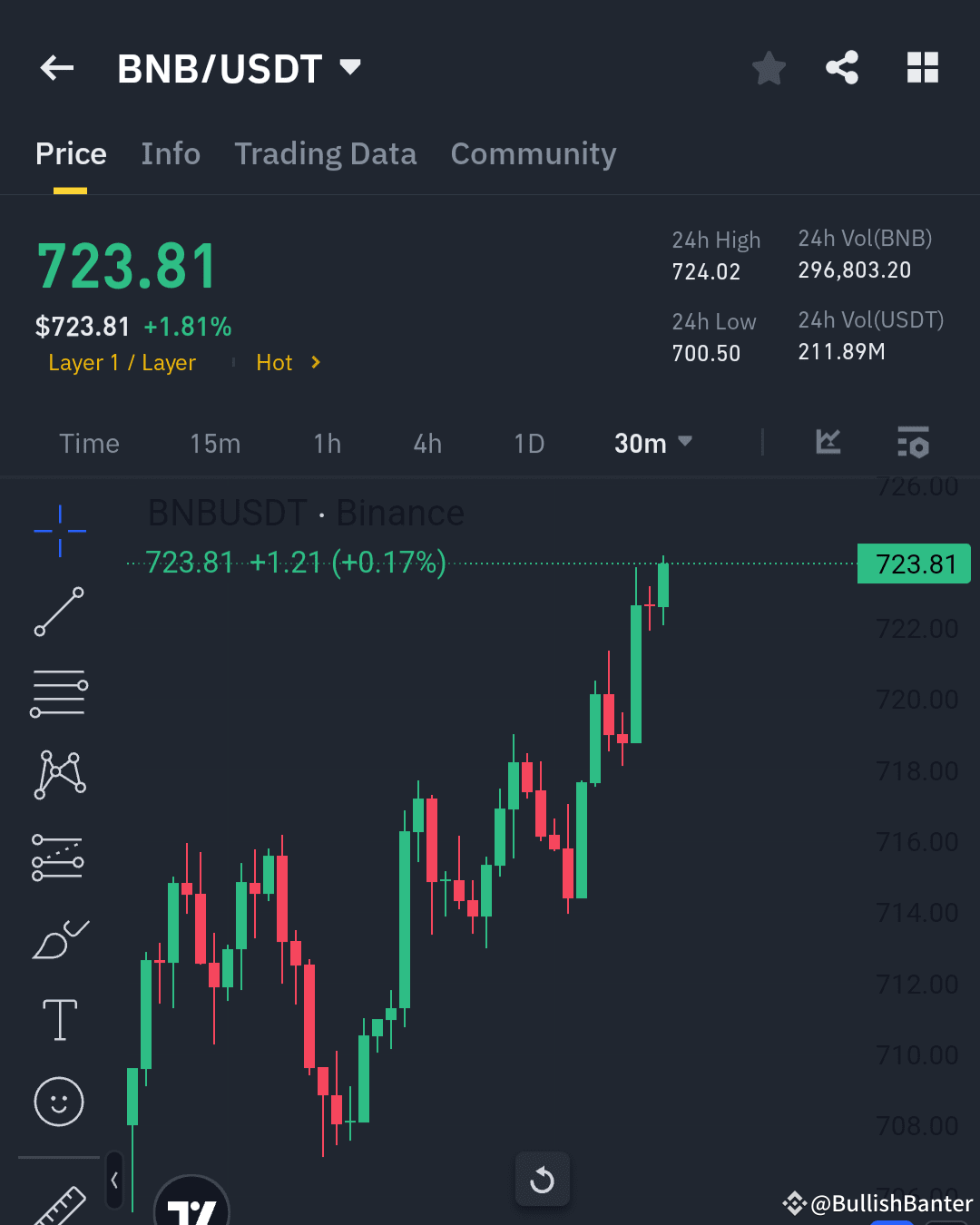Open the 30m interval dropdown

652,443
